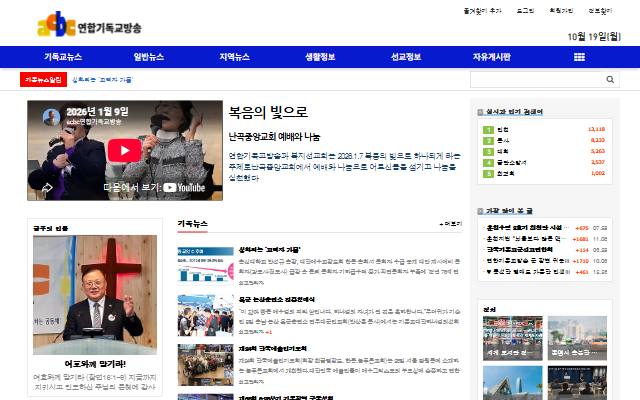Open the 선교정보 menu
640x400 pixels.
pos(406,57)
